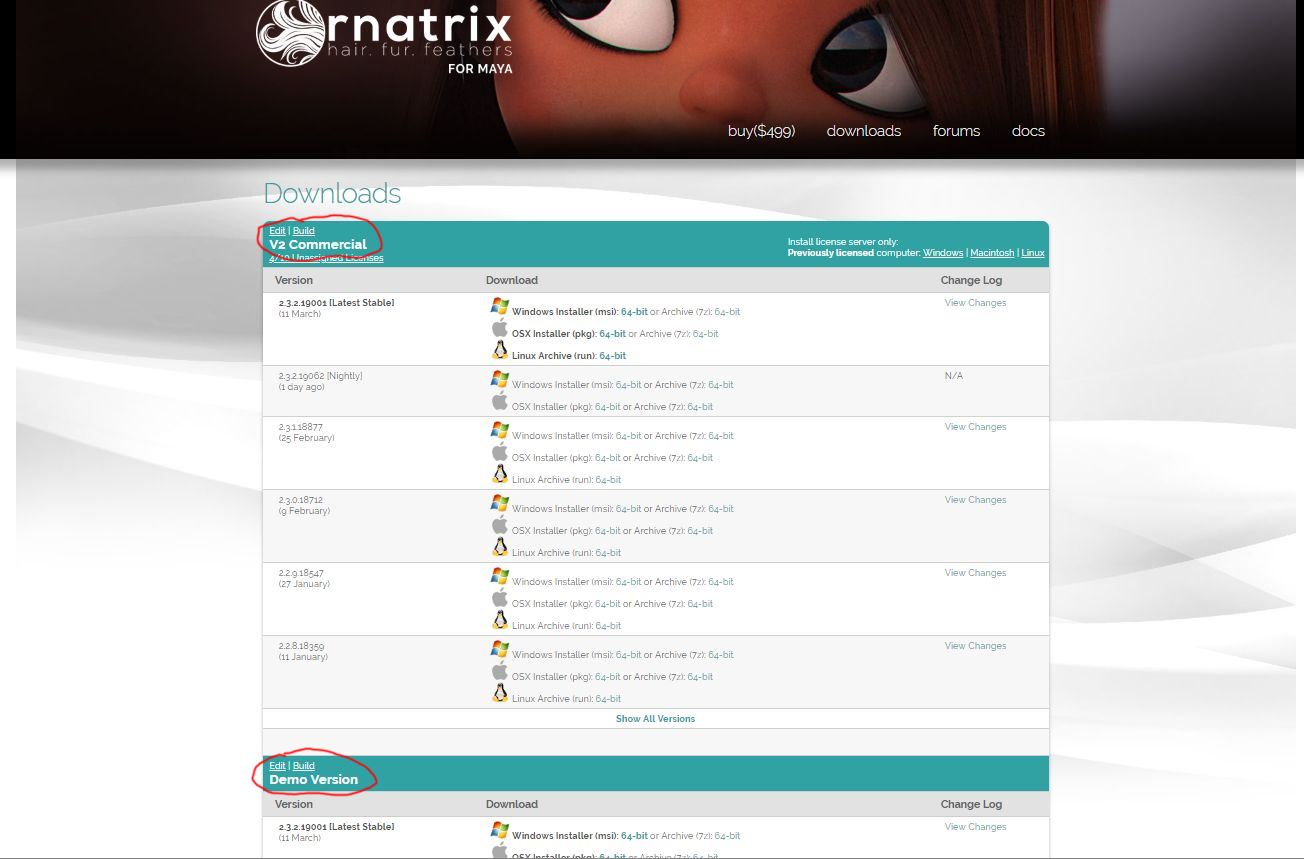Click Apple icon for version 2.2.9.18547
Viewport: 1304px width, 859px height.
tap(500, 598)
